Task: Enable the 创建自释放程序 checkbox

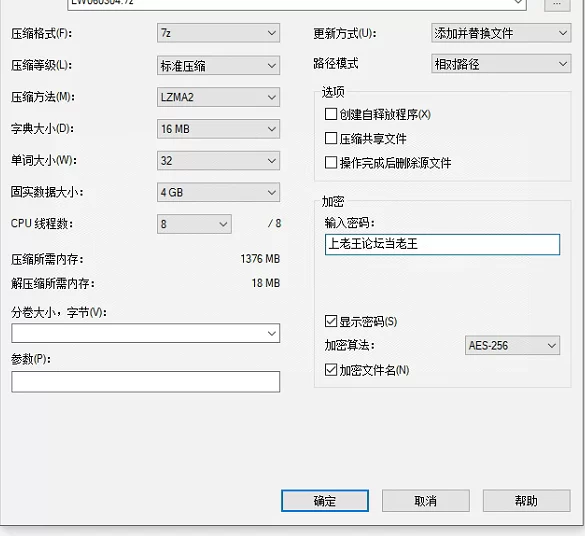Action: point(331,114)
